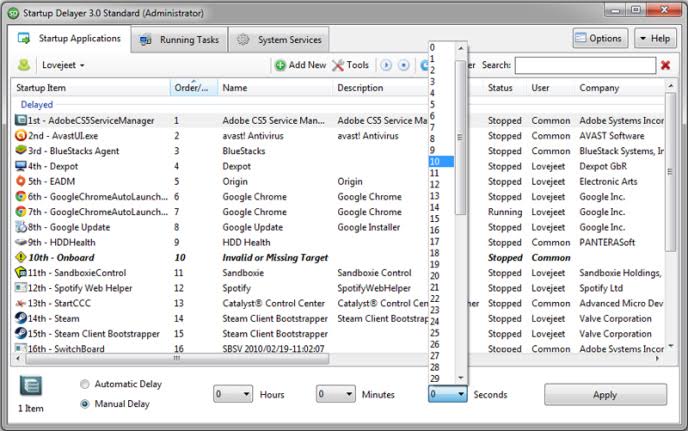Click PANTERASoft company cell
Viewport: 688px width, 431px height.
[607, 242]
